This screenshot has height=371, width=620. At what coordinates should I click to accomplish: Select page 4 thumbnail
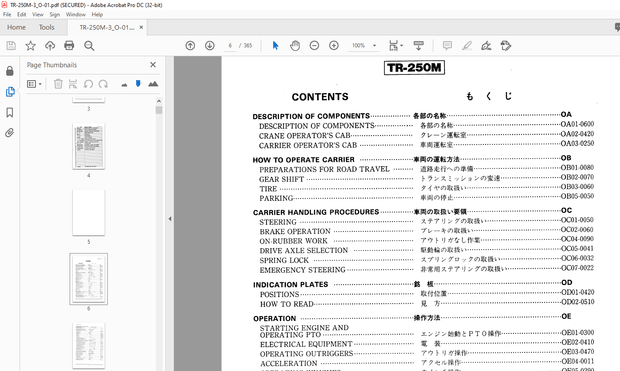pos(89,146)
